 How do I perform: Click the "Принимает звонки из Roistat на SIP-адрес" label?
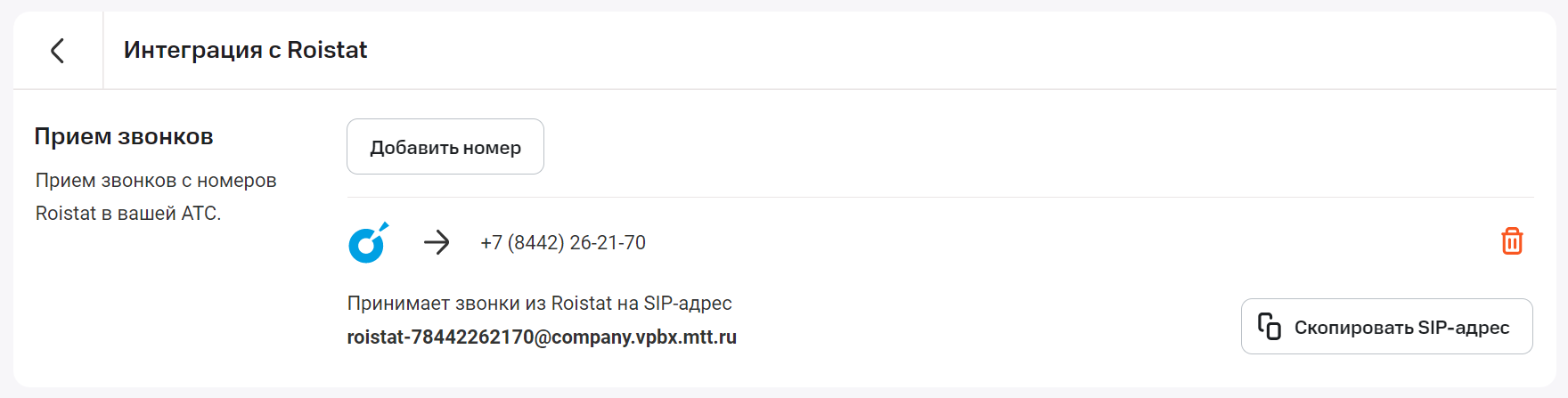click(539, 304)
